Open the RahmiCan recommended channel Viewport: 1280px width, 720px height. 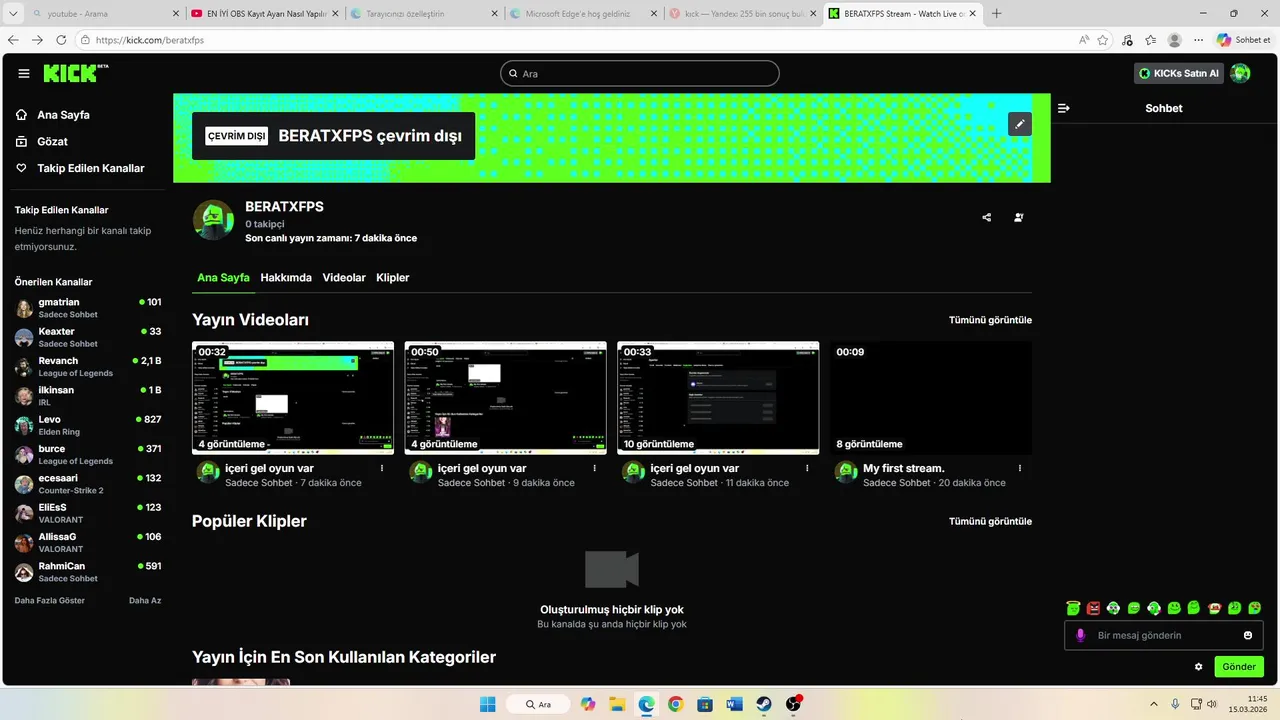pyautogui.click(x=88, y=572)
